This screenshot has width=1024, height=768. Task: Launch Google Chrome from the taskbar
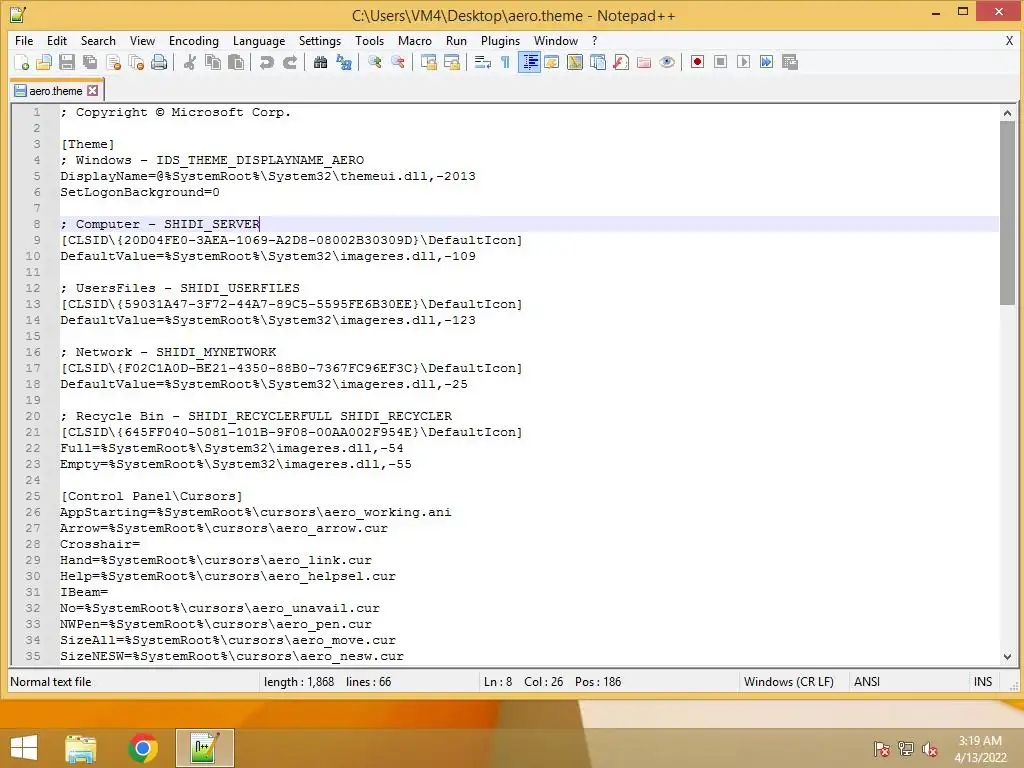pos(143,748)
